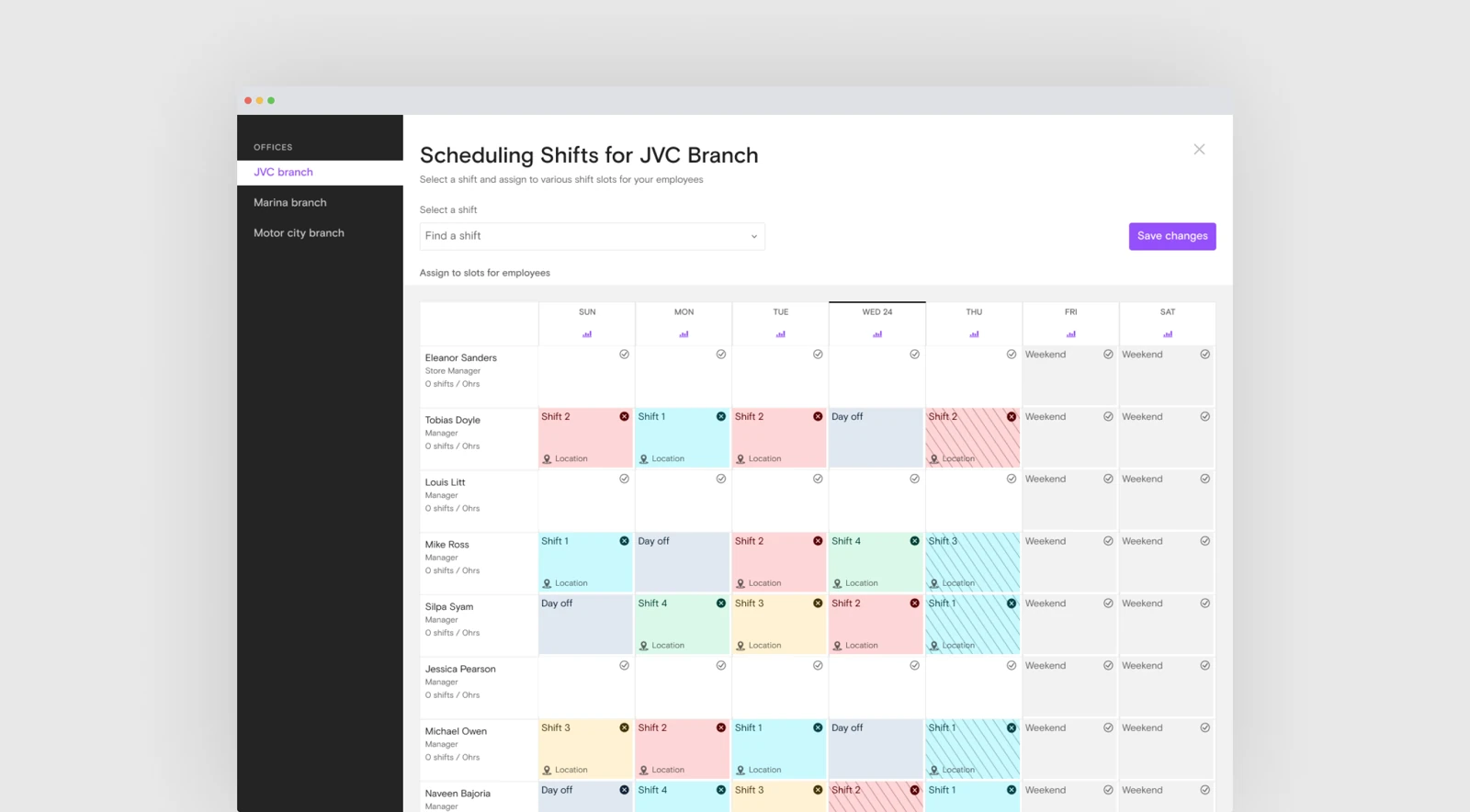Click employee name Jessica Pearson

tap(460, 670)
